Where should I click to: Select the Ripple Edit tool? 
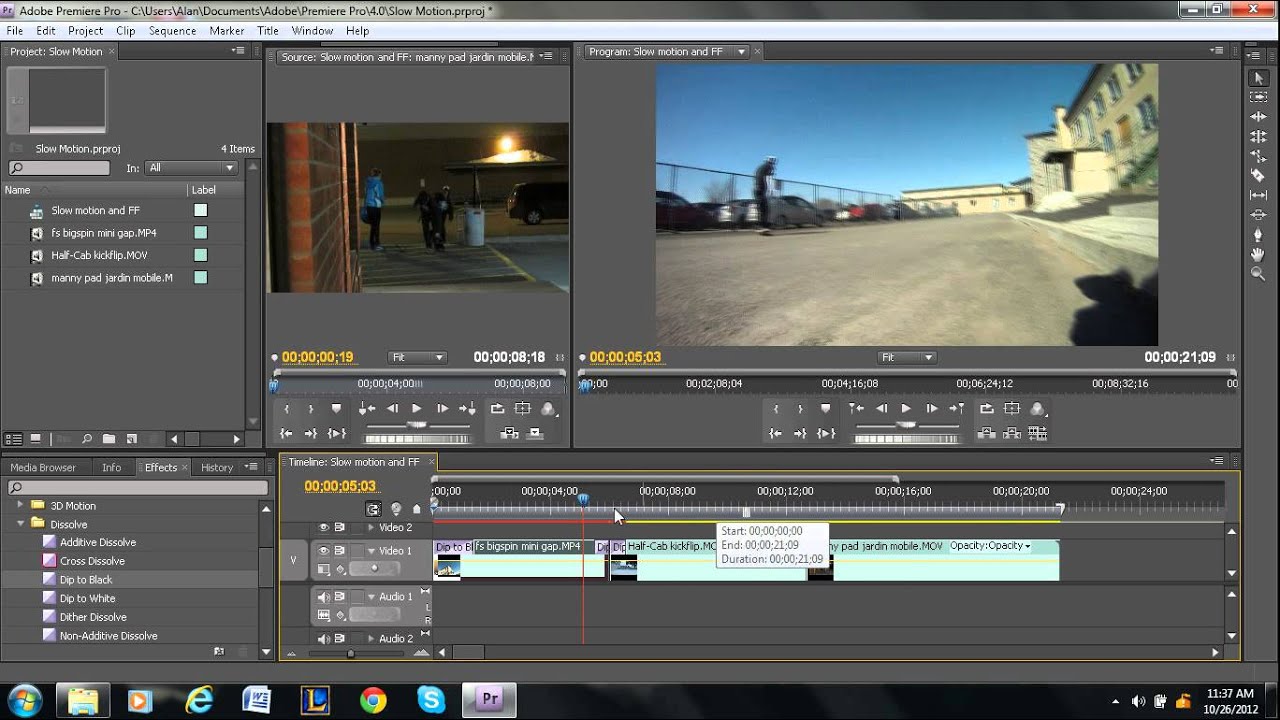coord(1258,117)
